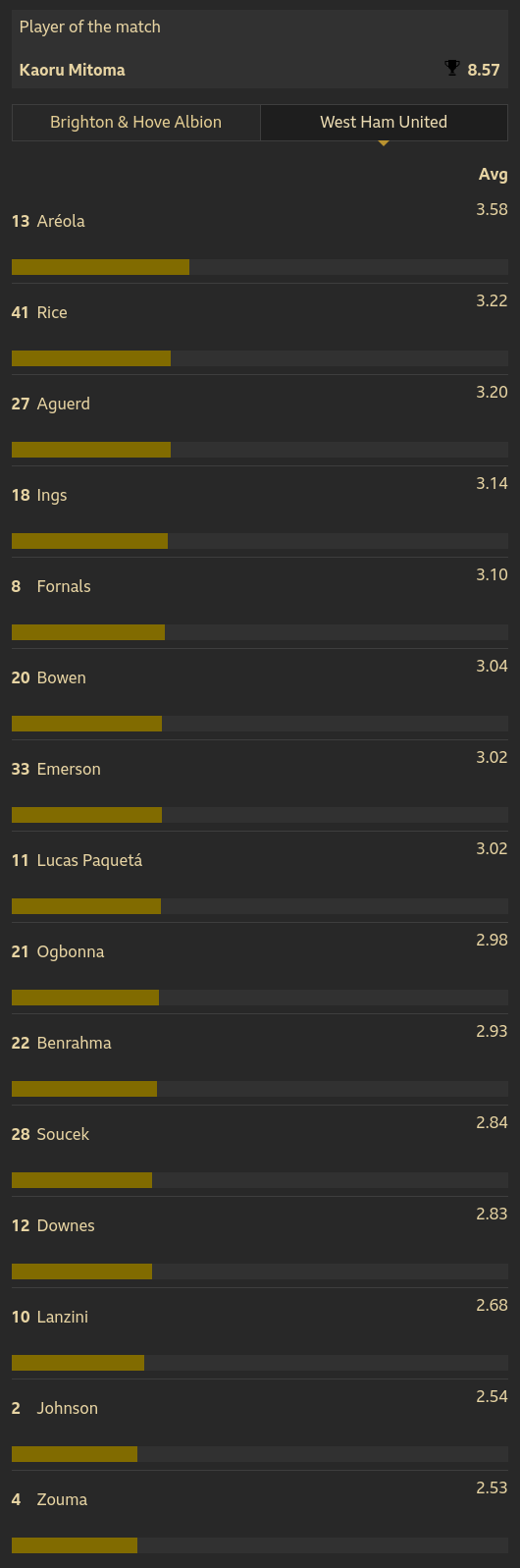
Task: Click Fornals's rating bar
Action: (x=260, y=632)
